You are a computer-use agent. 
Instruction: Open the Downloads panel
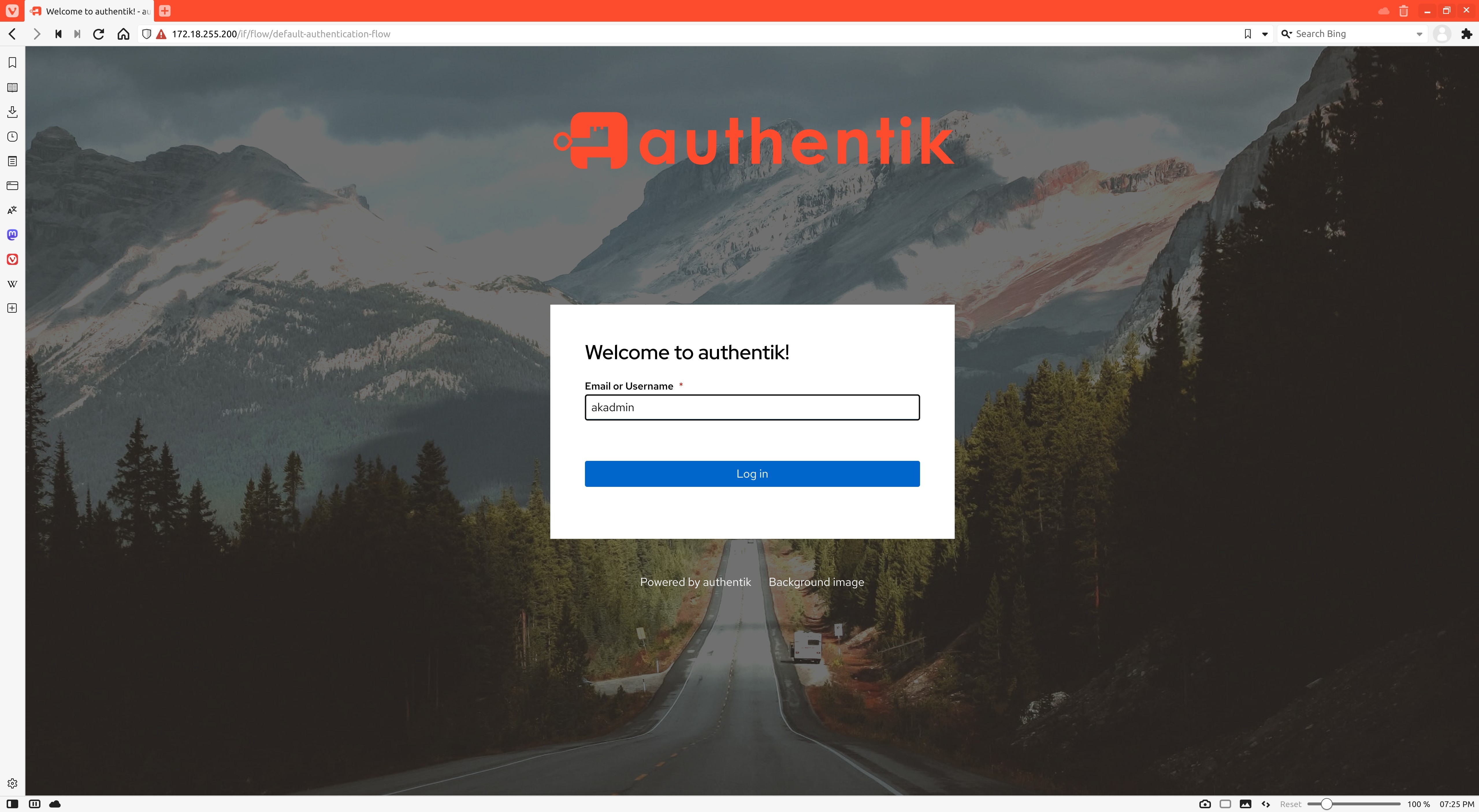click(x=12, y=112)
